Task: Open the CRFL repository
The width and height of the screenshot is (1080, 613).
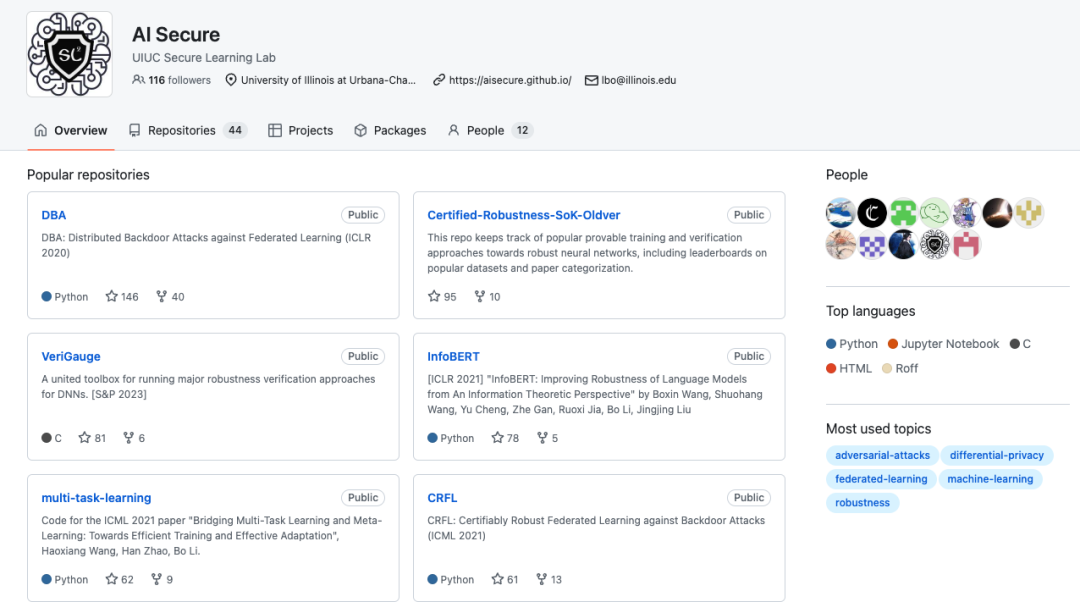Action: (x=442, y=497)
